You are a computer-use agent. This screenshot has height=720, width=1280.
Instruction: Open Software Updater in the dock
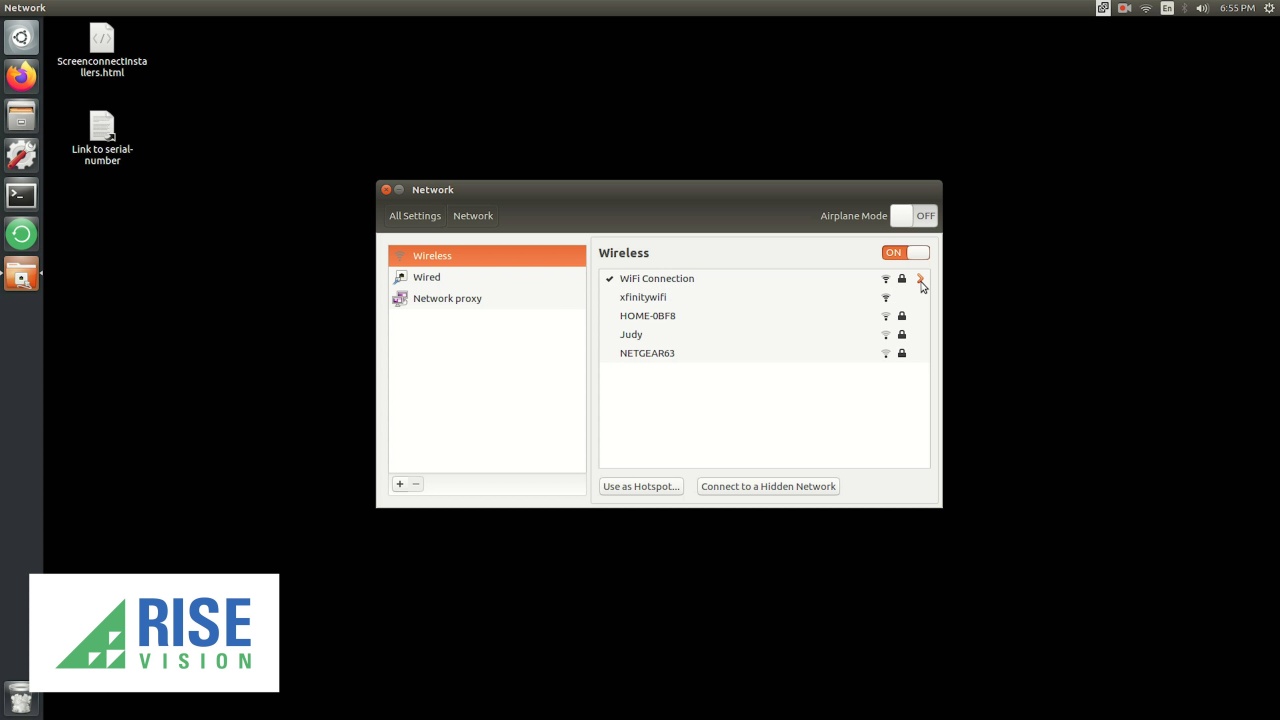pyautogui.click(x=21, y=234)
